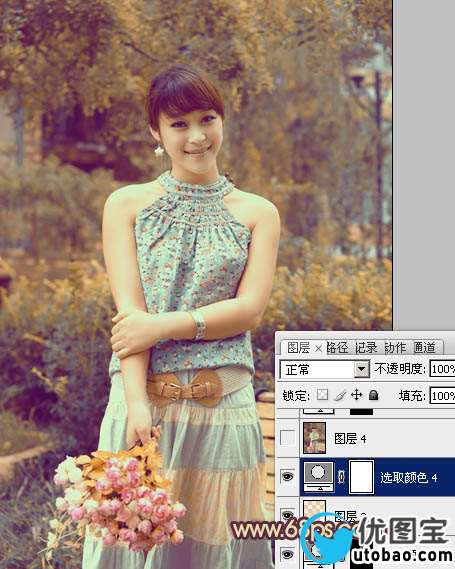Click the lock image pixels brush icon

point(340,395)
